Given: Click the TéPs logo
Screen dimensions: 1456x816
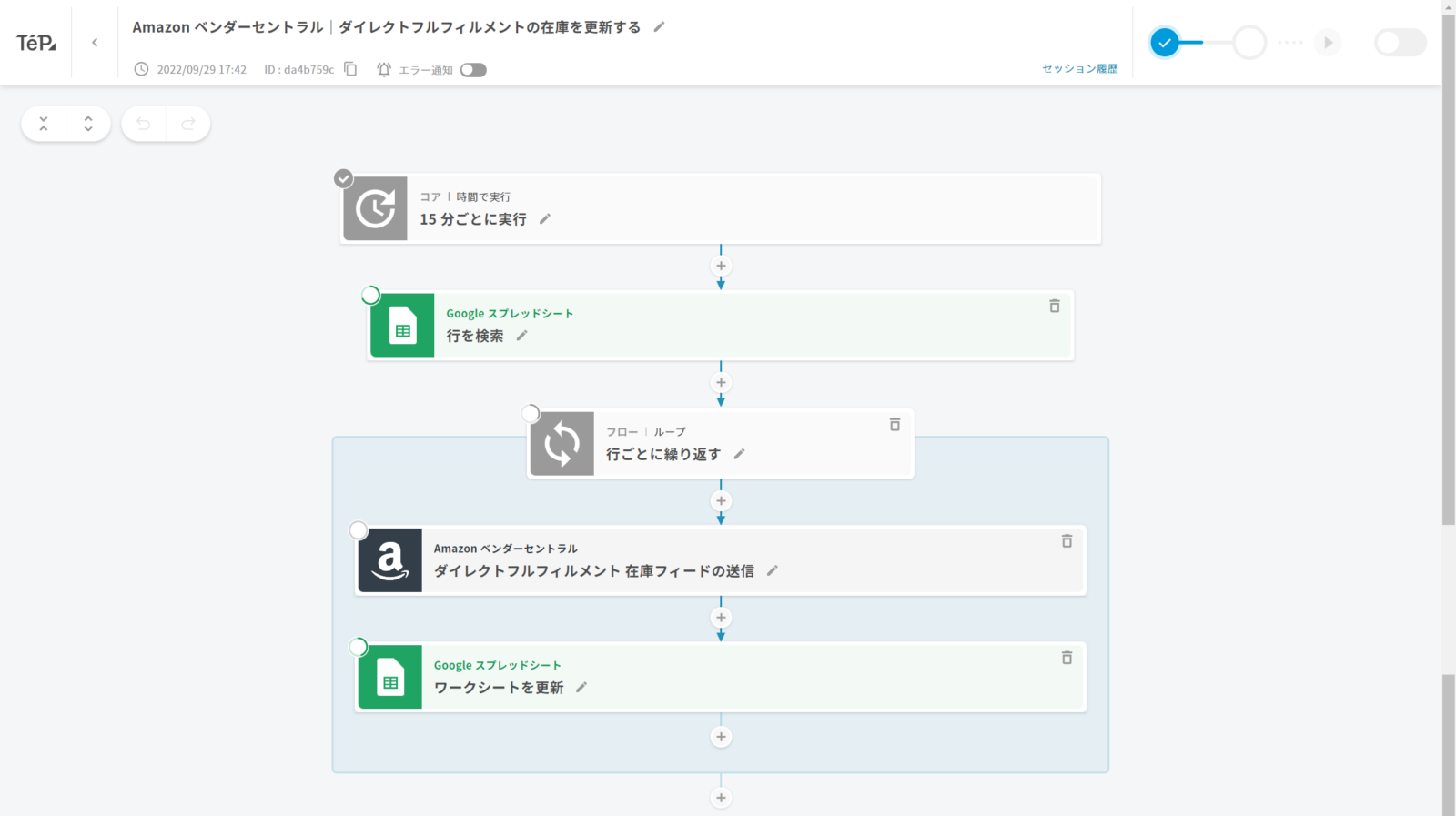Looking at the screenshot, I should 36,43.
